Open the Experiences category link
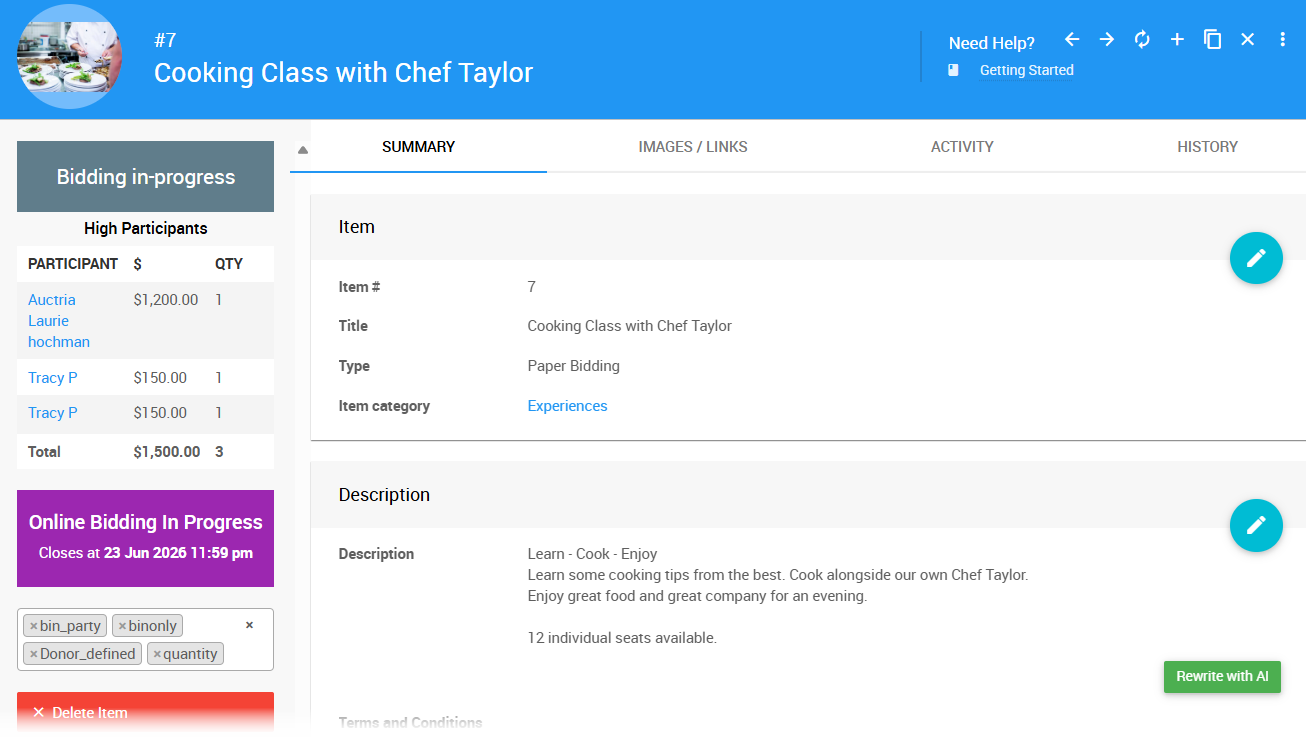 (567, 406)
